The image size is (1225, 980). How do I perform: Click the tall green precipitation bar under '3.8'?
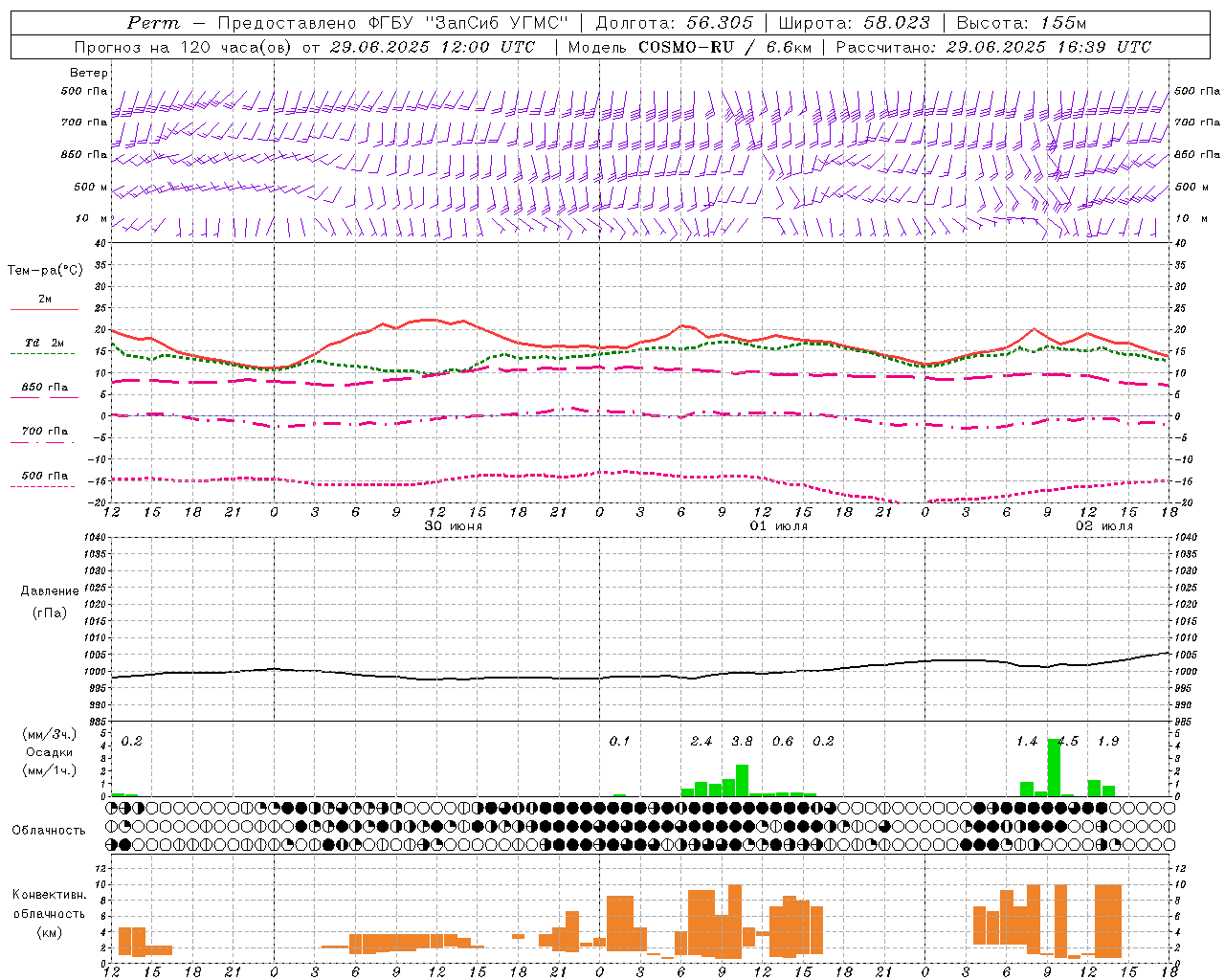(x=742, y=780)
